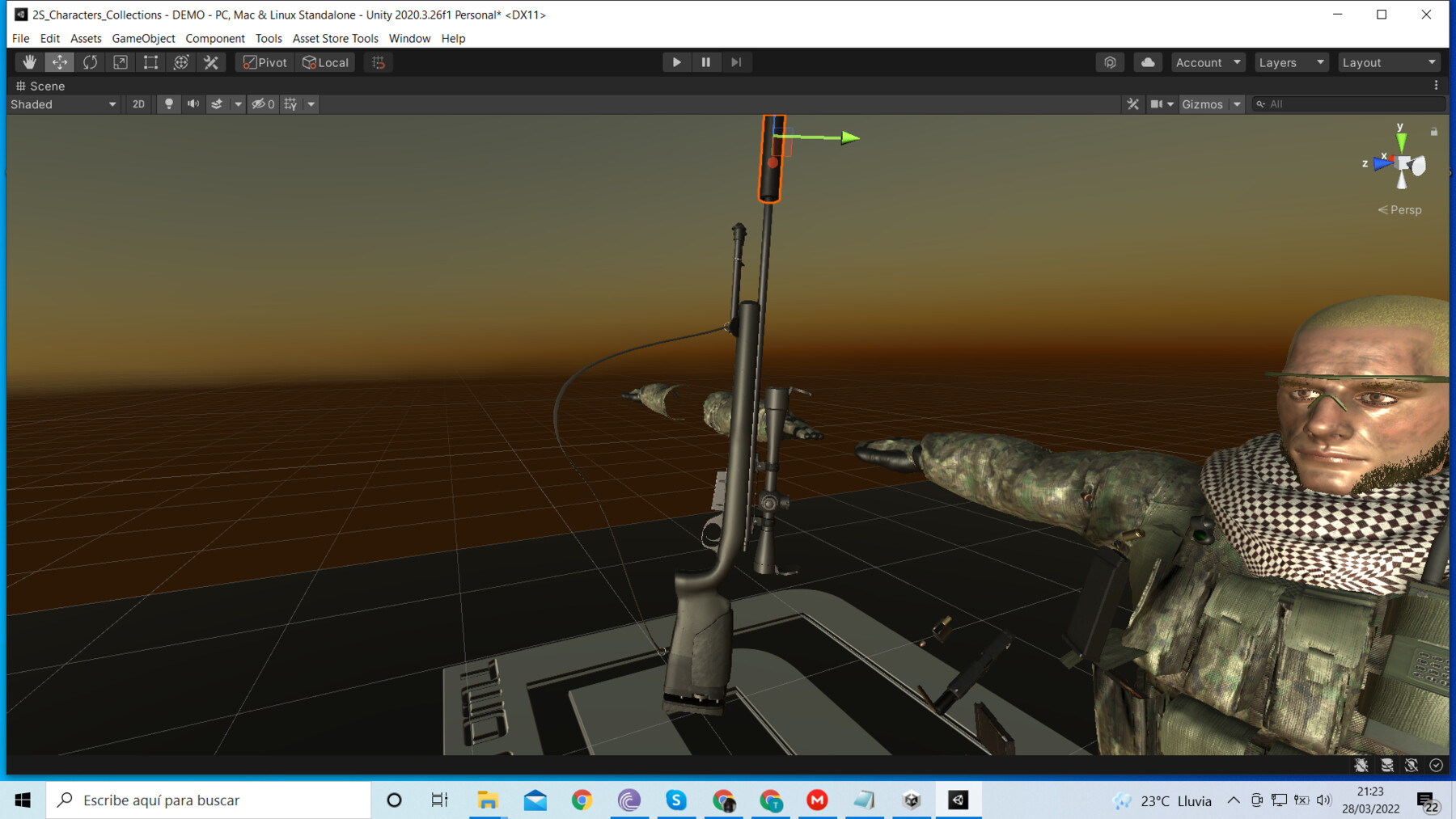Image resolution: width=1456 pixels, height=819 pixels.
Task: Select the combined Transform tool
Action: tap(181, 62)
